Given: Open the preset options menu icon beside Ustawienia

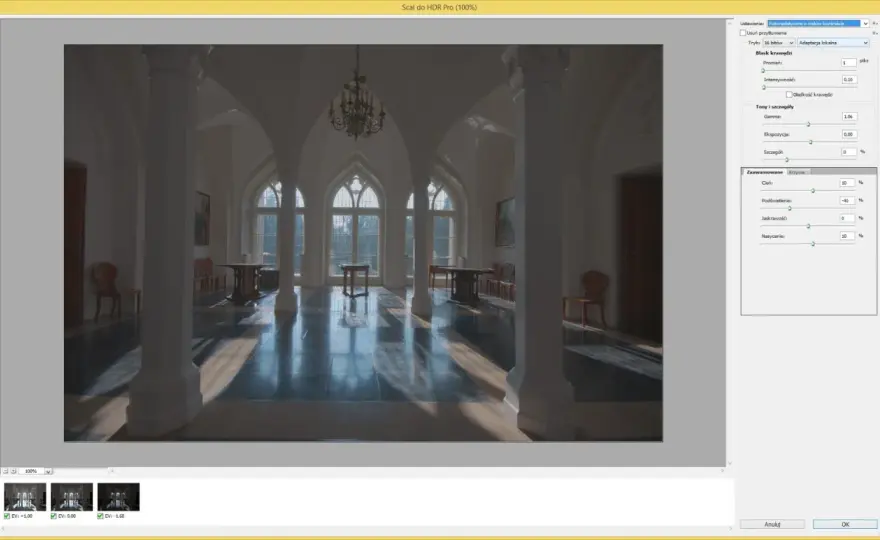Looking at the screenshot, I should [874, 23].
